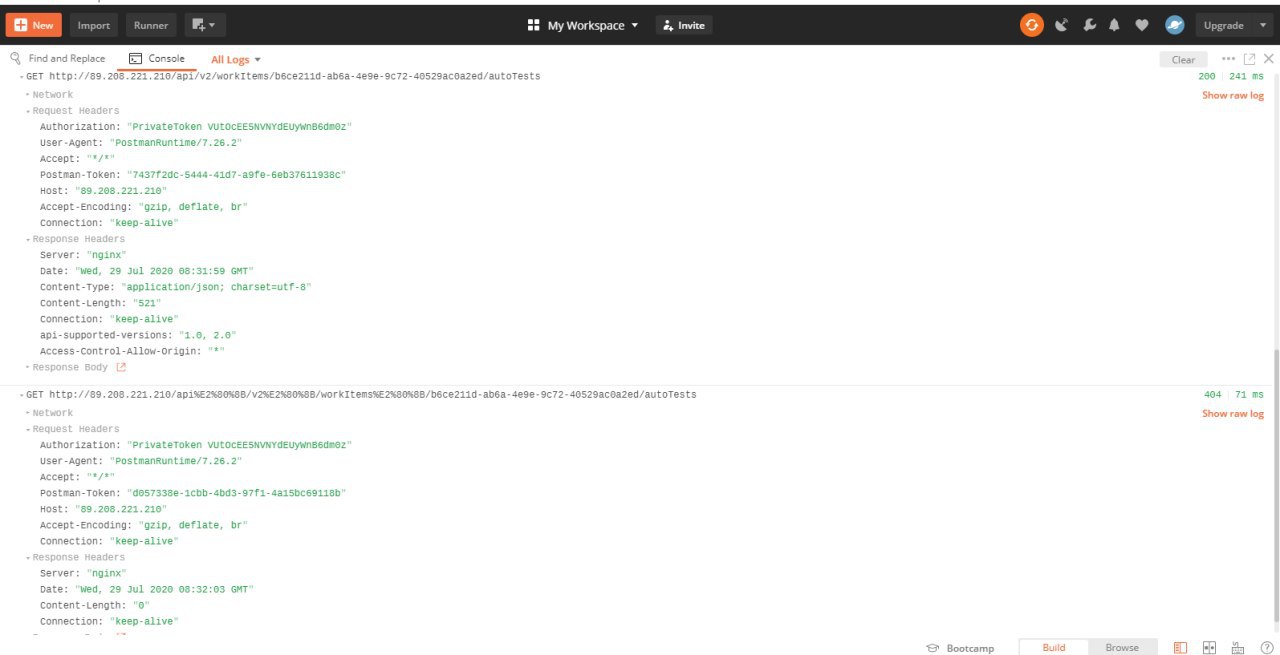Click the Date "Wed, 29 Jul 2020 08:32:03 GMT" value
1280x655 pixels.
164,589
